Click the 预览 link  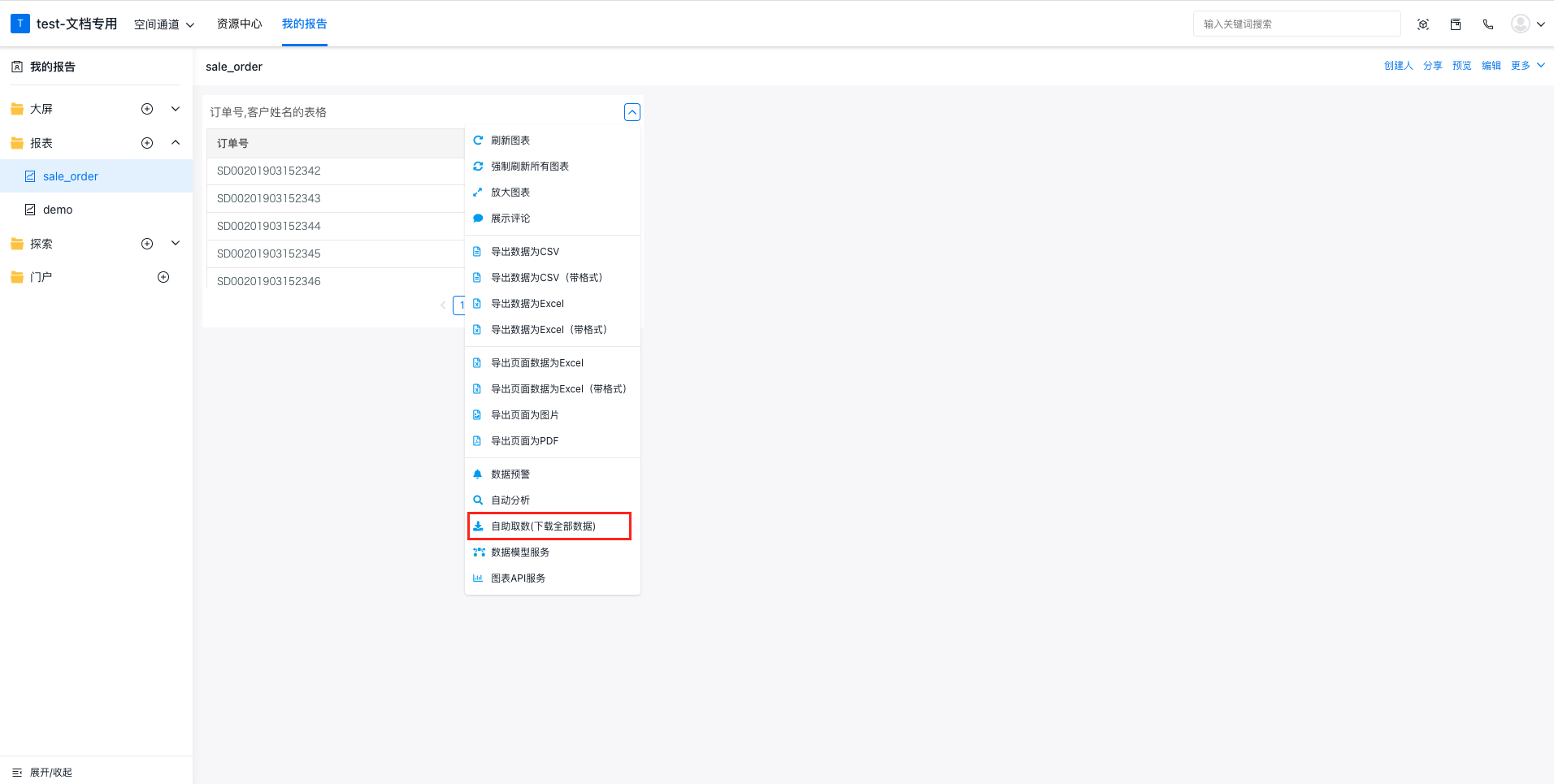coord(1462,66)
